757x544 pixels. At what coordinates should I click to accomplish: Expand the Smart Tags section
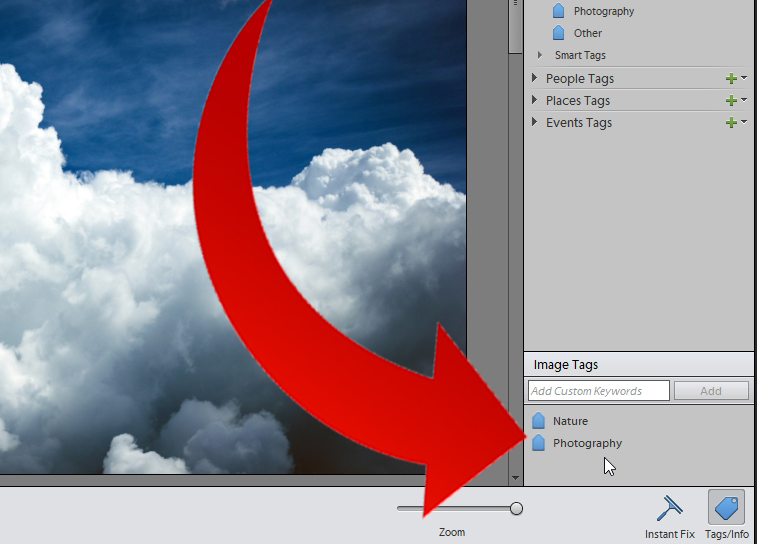click(x=540, y=55)
